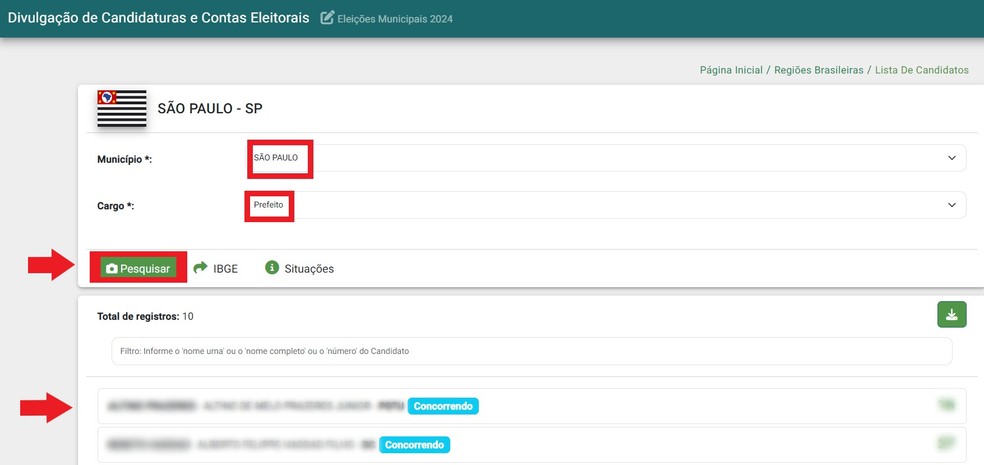Go to Regiões Brasileiras breadcrumb

coord(818,70)
